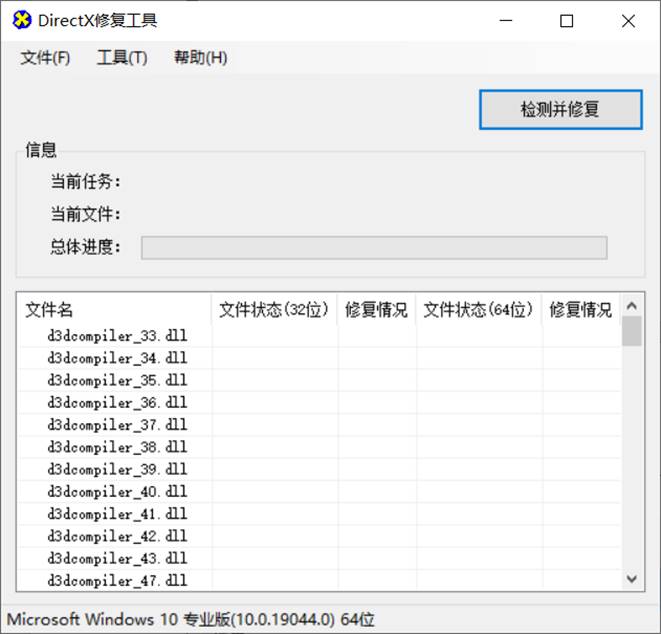The image size is (661, 634).
Task: Click the 当前文件 label
Action: (86, 214)
